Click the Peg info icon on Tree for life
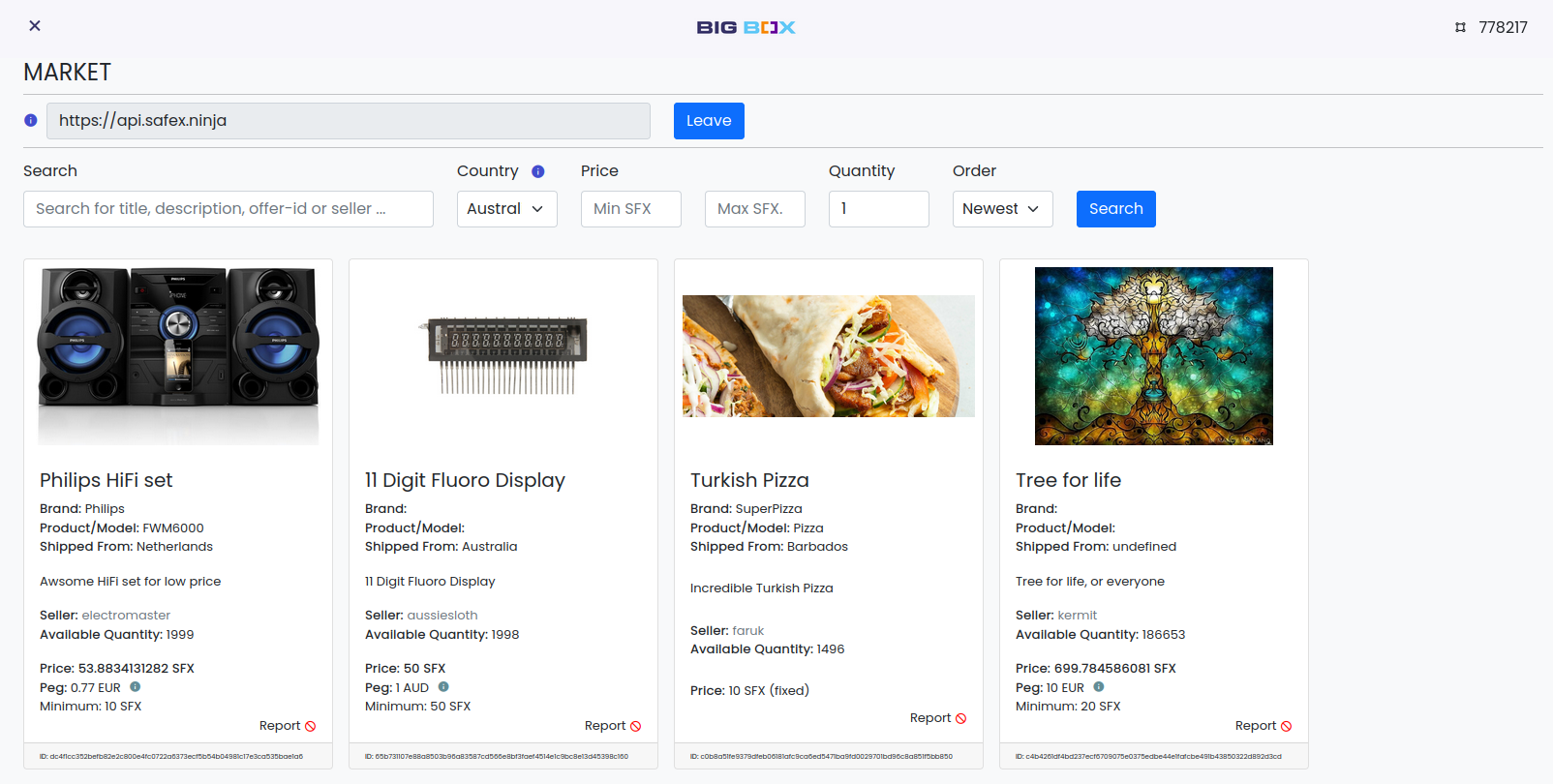The image size is (1553, 784). (x=1099, y=687)
